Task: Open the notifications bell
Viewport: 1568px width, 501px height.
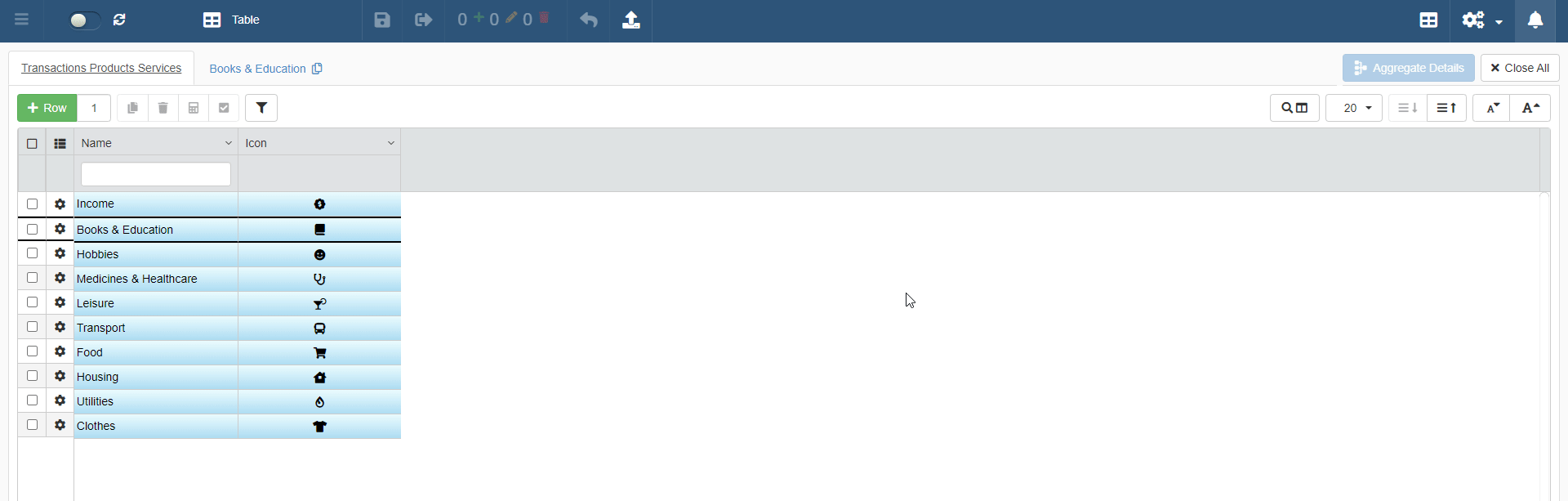Action: [x=1535, y=20]
